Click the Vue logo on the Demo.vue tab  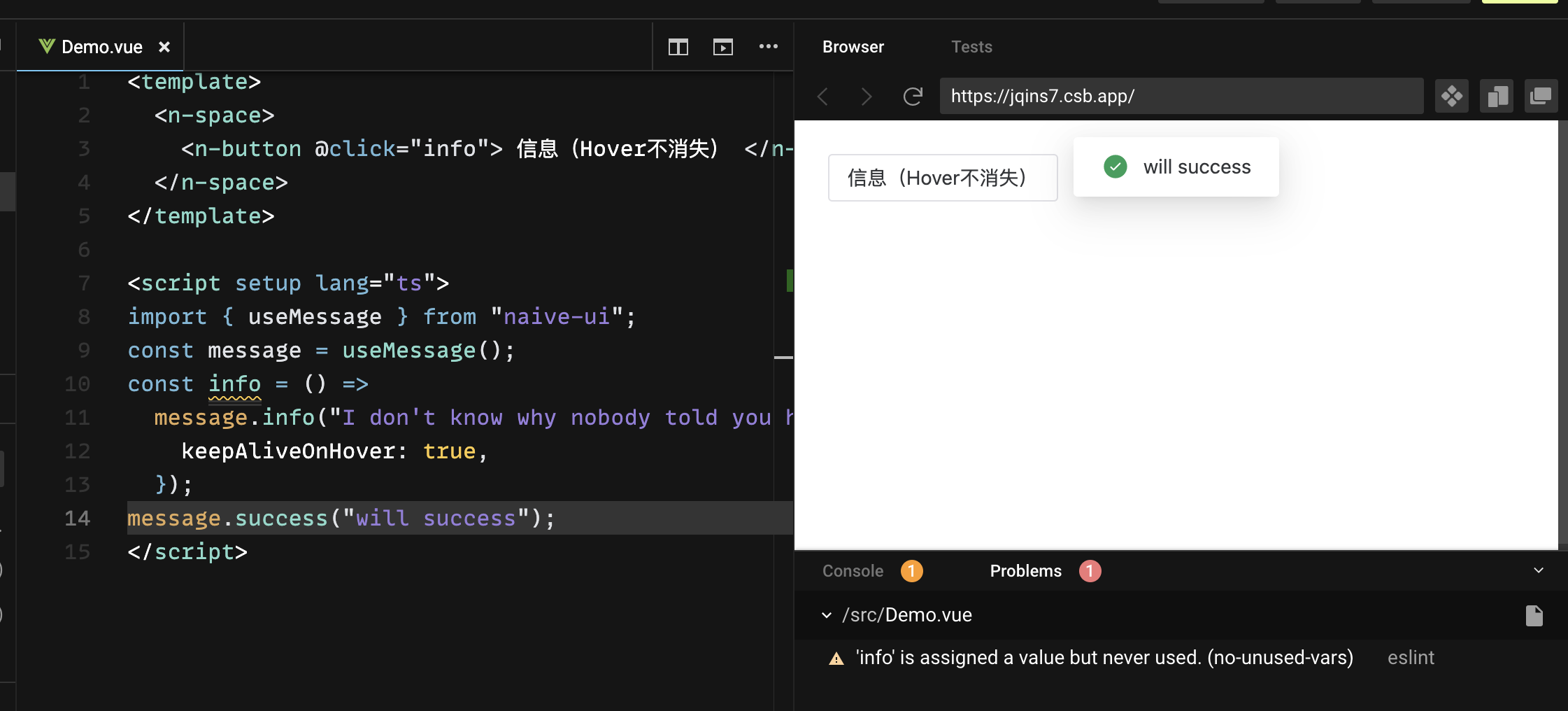point(45,46)
